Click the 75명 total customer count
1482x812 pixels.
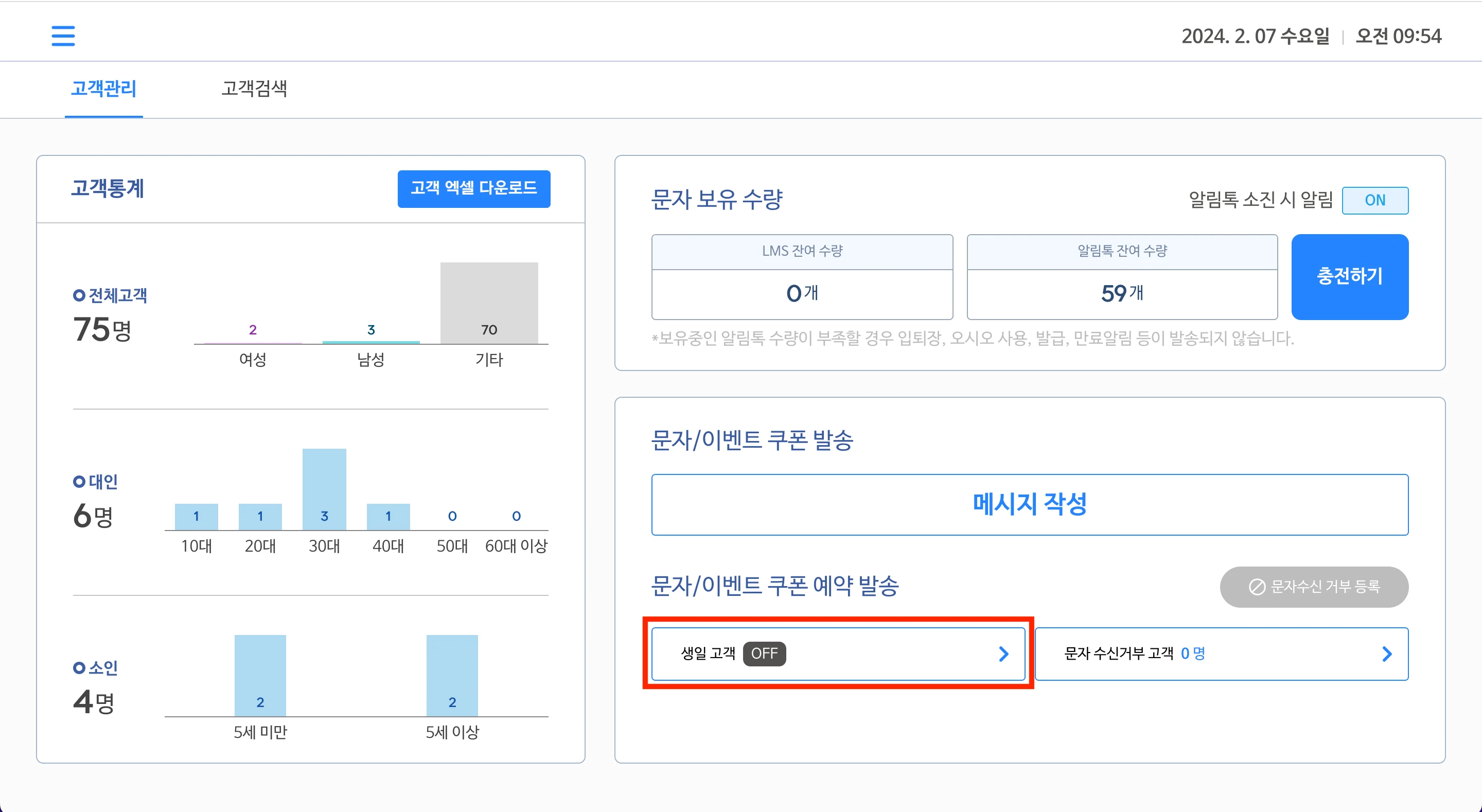click(x=102, y=330)
